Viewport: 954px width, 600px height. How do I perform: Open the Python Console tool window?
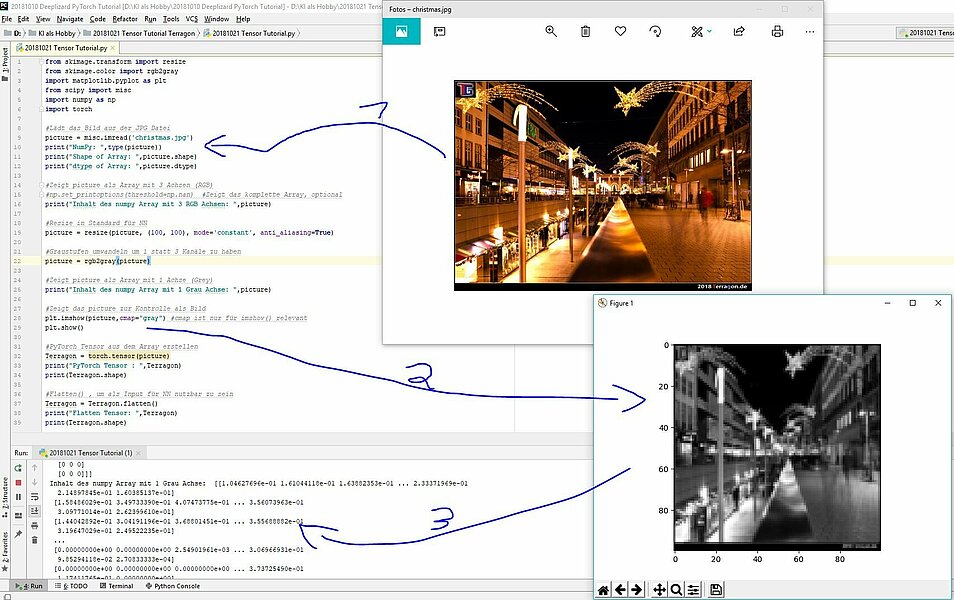[x=176, y=586]
